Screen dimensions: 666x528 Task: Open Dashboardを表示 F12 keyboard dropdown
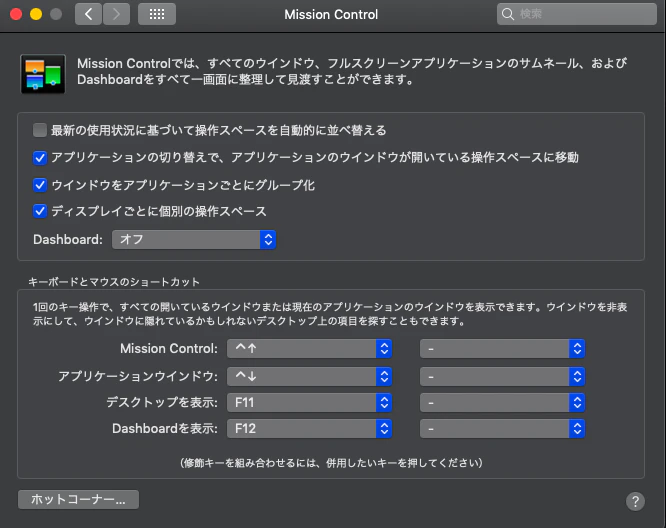[x=309, y=429]
